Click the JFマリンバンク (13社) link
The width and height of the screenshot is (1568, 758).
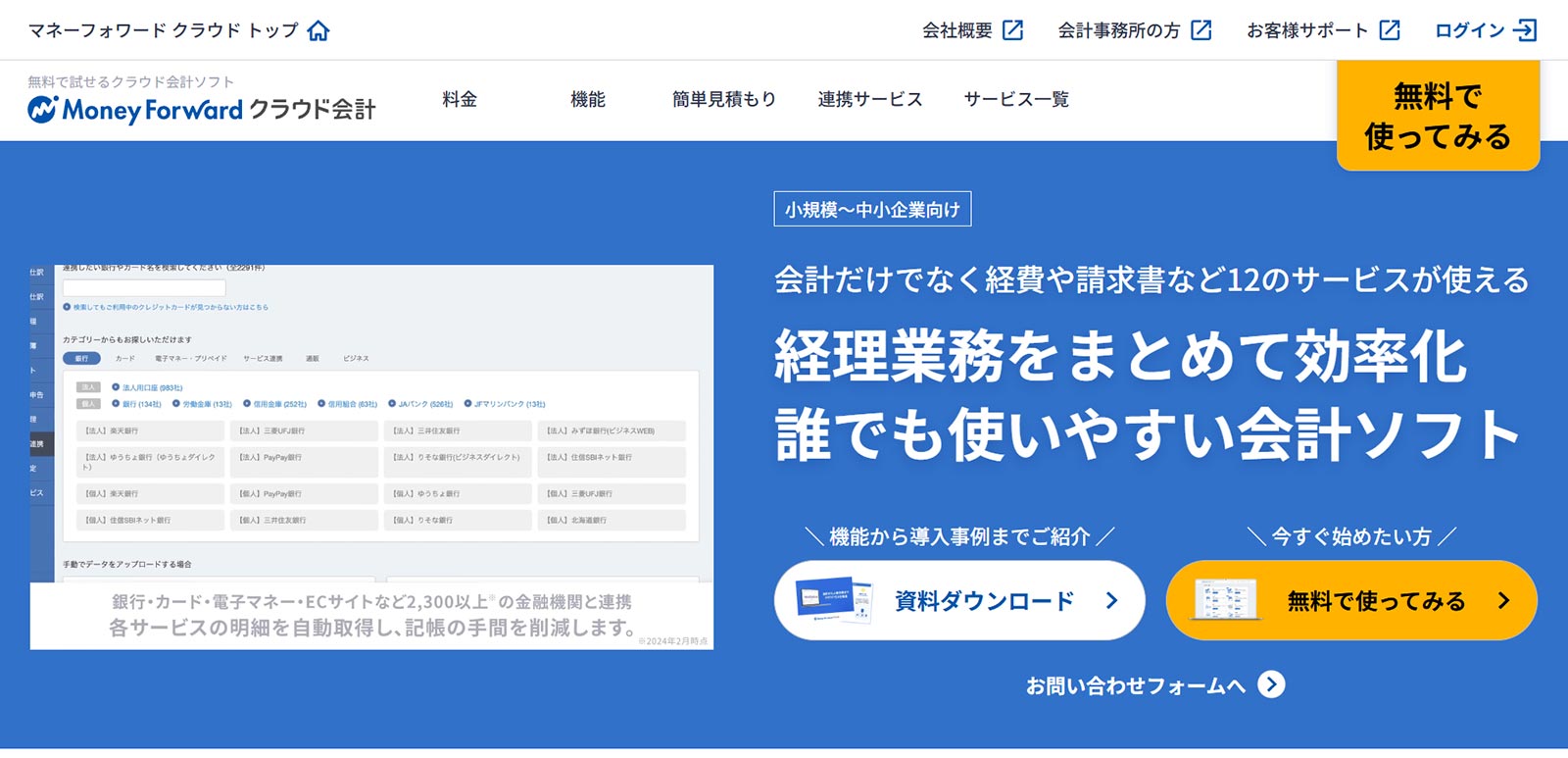(x=505, y=404)
